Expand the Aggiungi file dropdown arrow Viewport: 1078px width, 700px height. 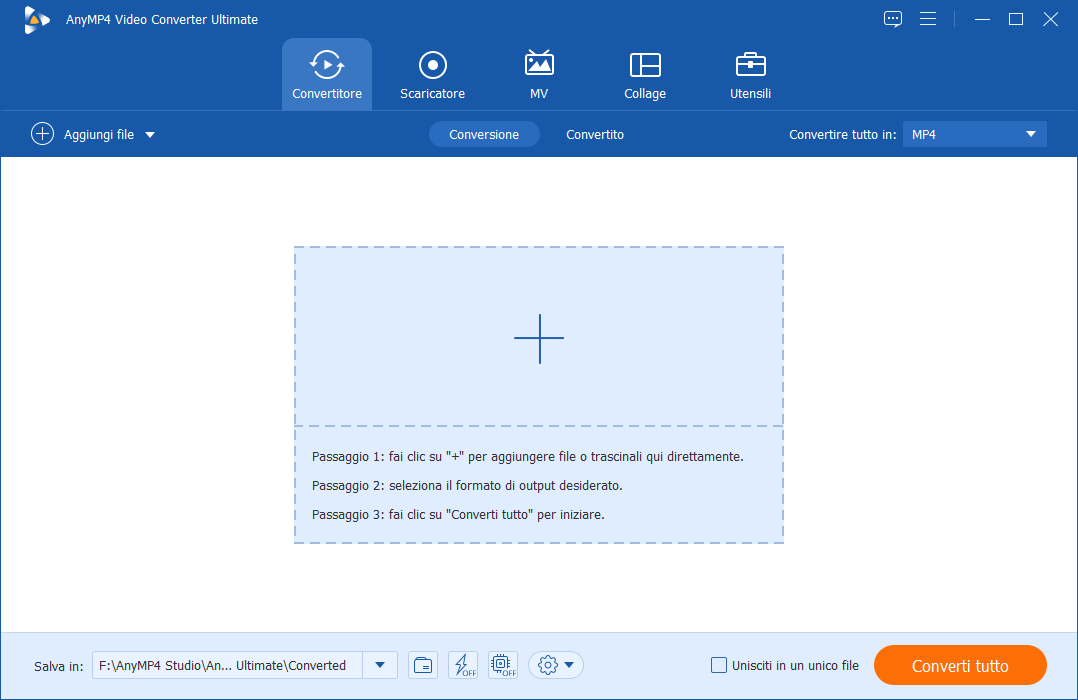pyautogui.click(x=150, y=135)
